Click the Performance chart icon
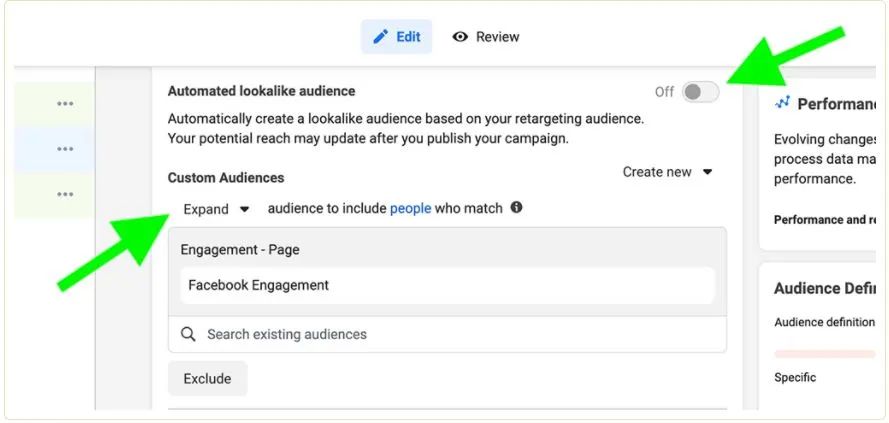Image resolution: width=889 pixels, height=423 pixels. [x=783, y=103]
